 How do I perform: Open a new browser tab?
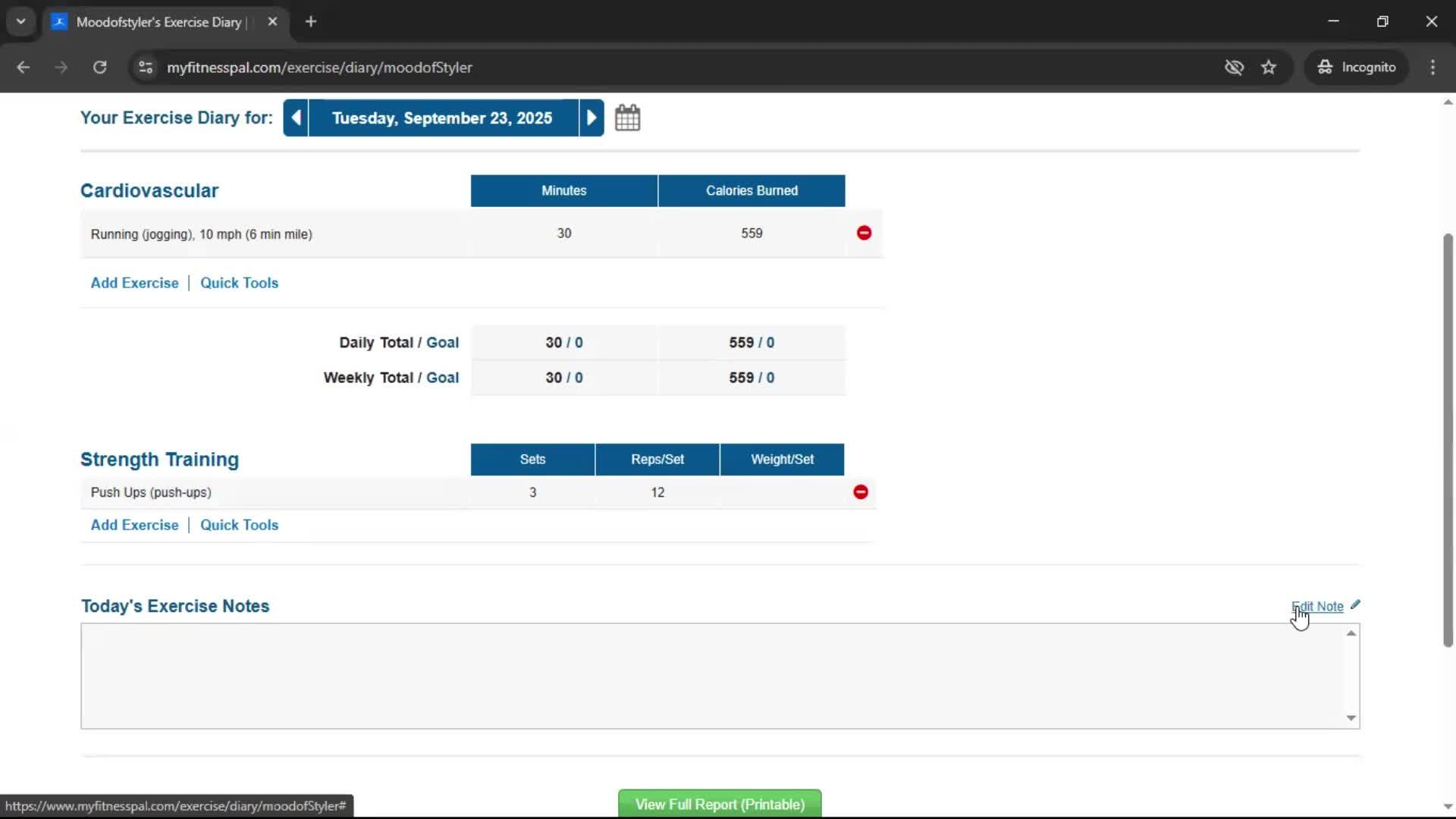coord(311,22)
